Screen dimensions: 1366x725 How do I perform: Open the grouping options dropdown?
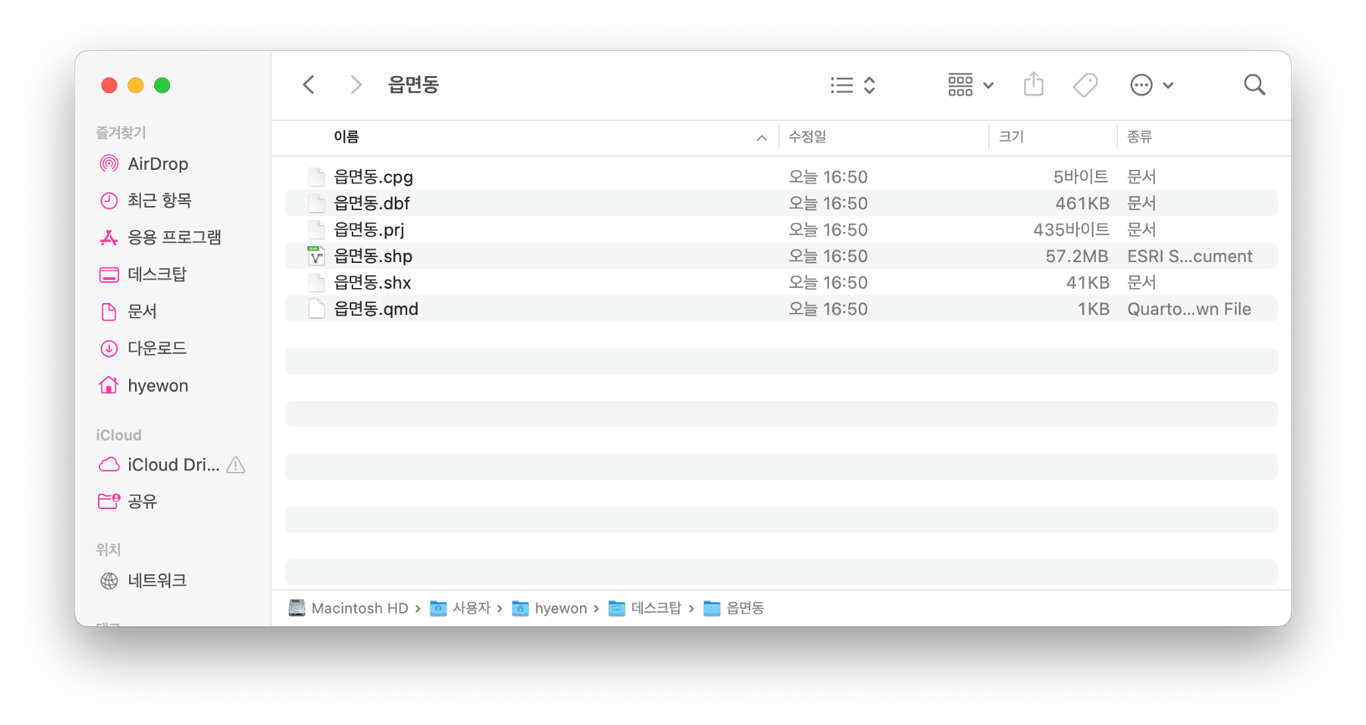(x=970, y=85)
